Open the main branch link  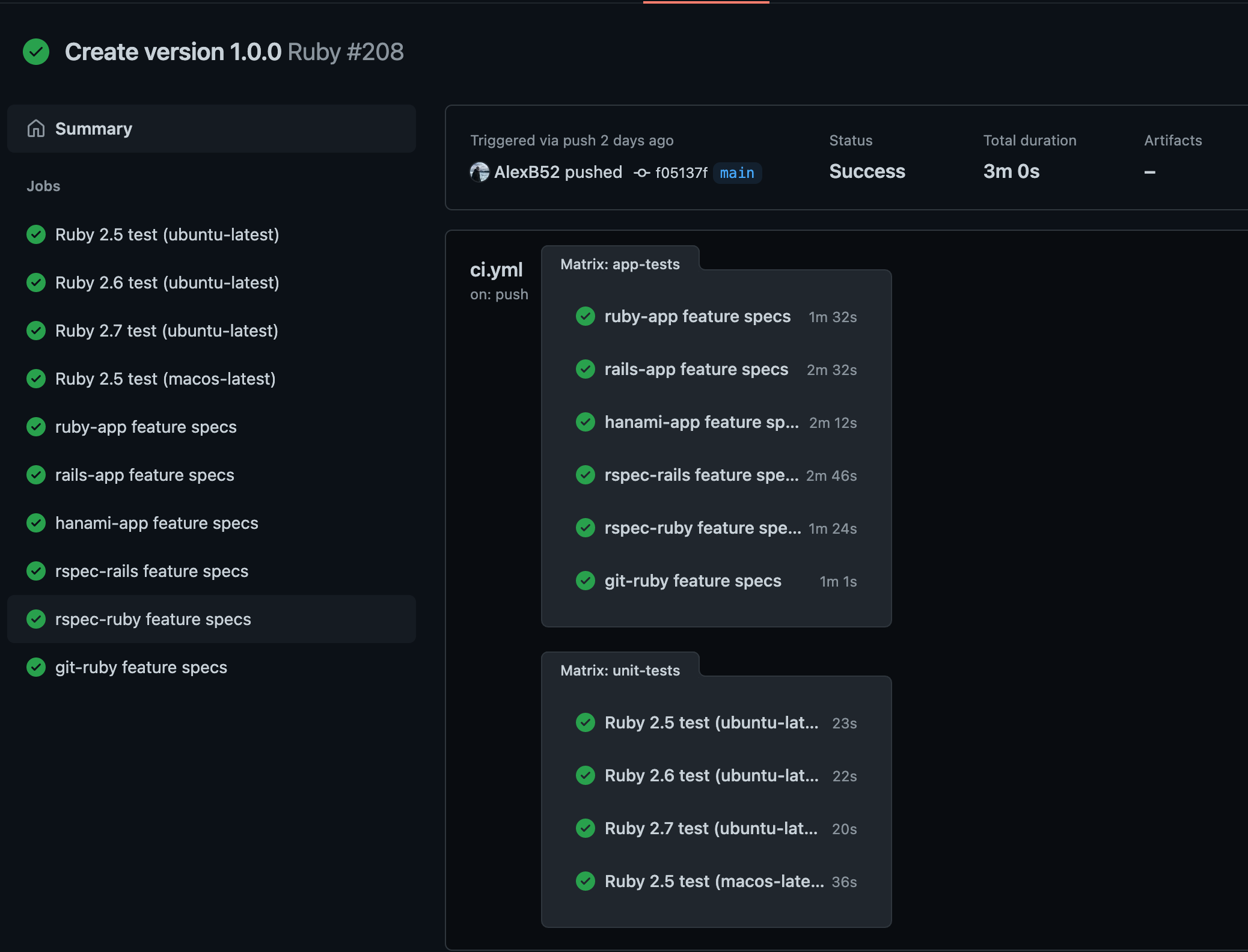coord(737,173)
